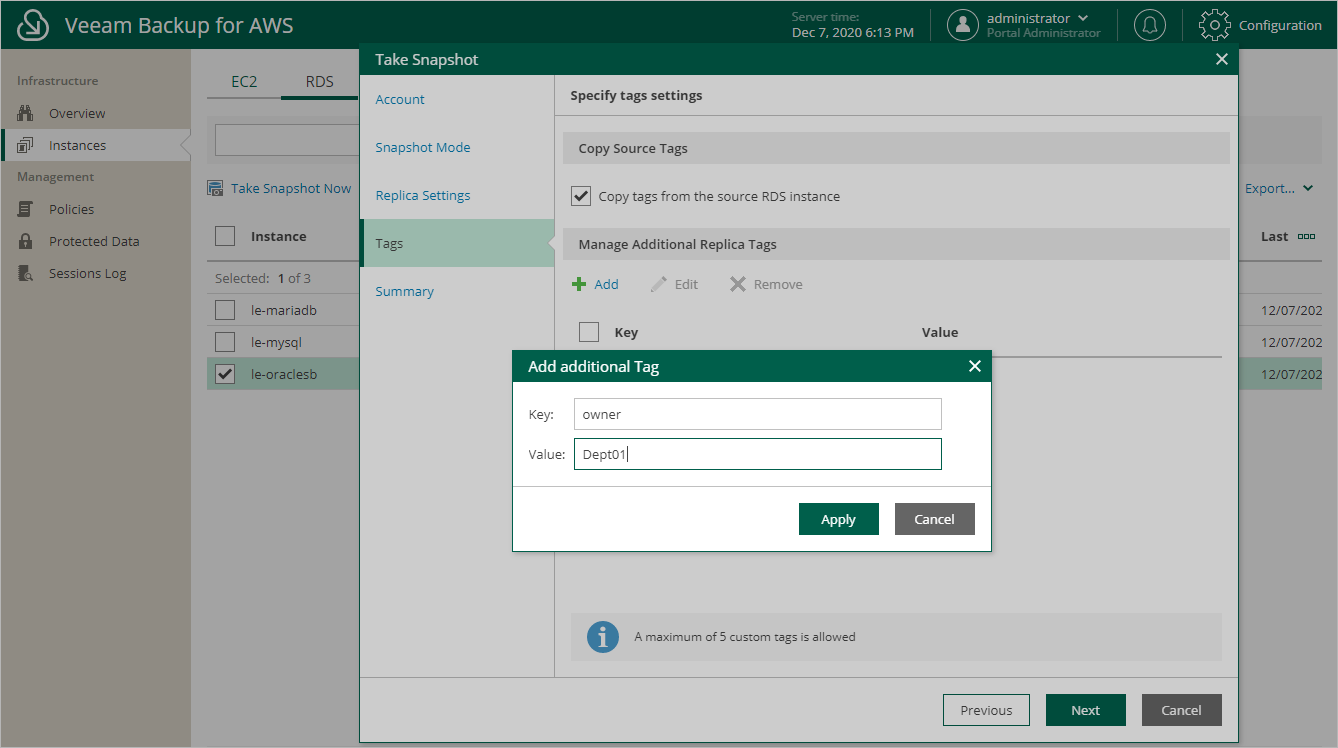The width and height of the screenshot is (1338, 748).
Task: Click the instances search field
Action: [x=287, y=140]
